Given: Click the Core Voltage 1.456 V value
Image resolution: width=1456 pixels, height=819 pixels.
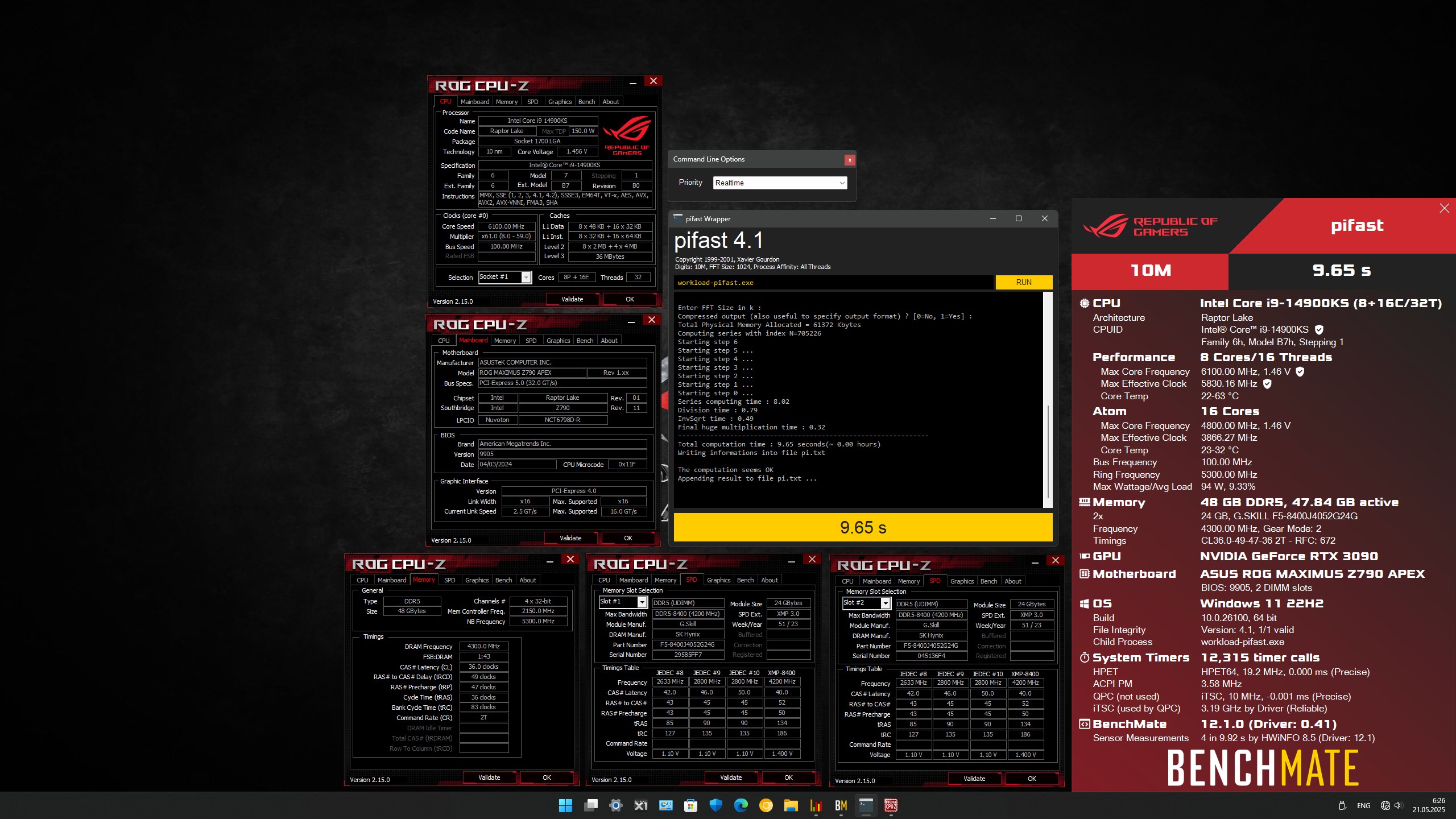Looking at the screenshot, I should tap(577, 152).
